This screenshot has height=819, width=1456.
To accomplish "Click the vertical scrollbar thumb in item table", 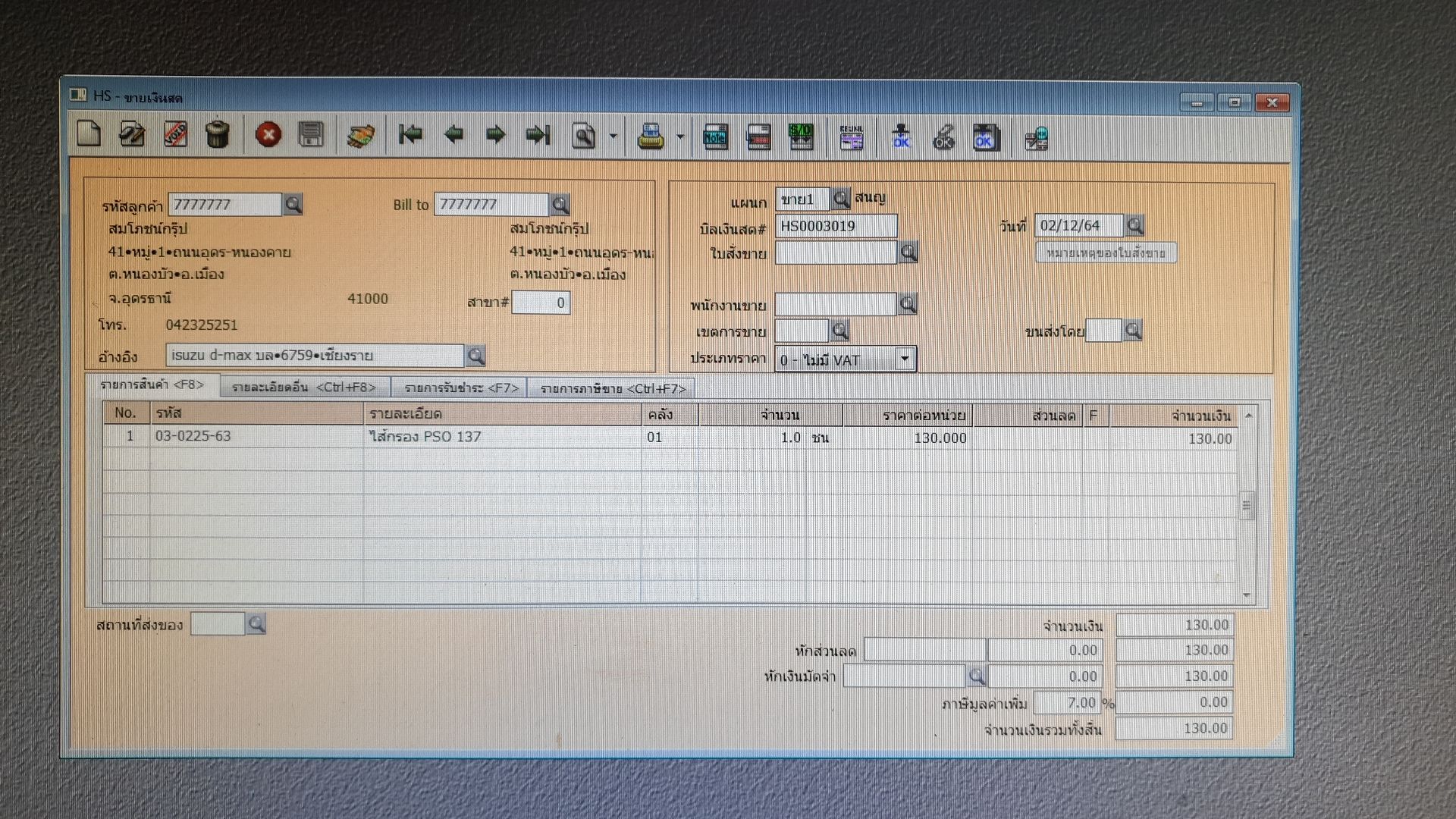I will coord(1247,506).
